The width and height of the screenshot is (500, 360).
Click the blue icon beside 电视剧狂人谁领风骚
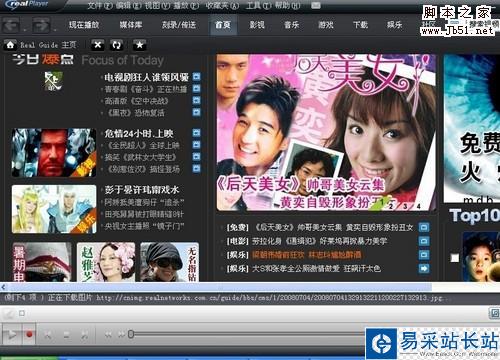[x=197, y=76]
